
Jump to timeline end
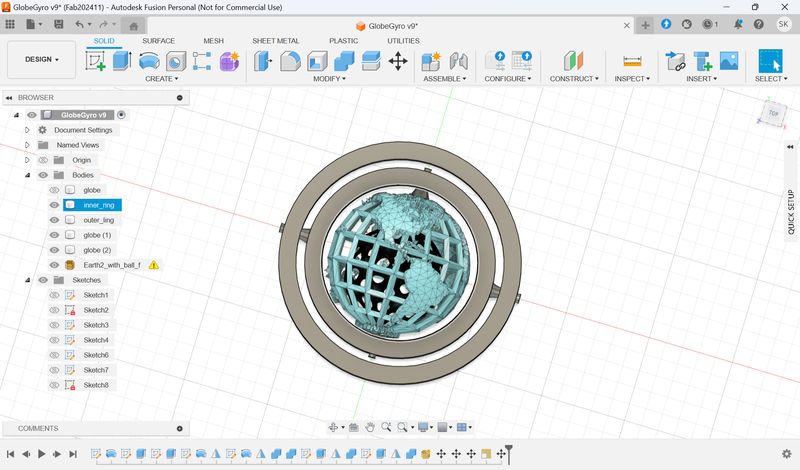(x=73, y=454)
